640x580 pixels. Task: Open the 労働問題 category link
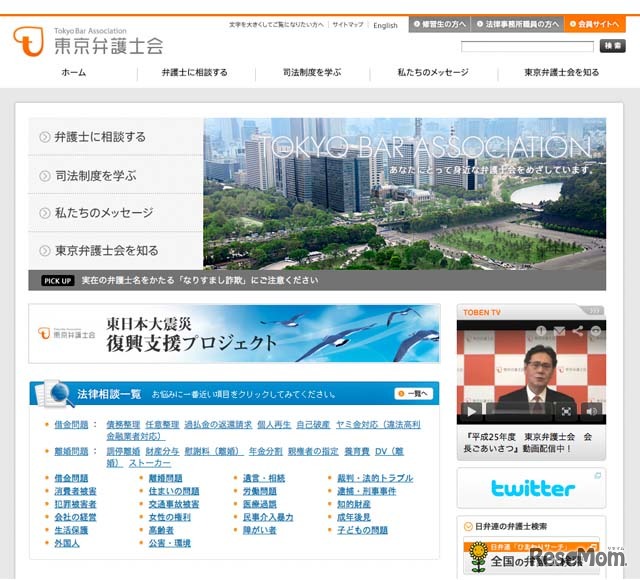(260, 491)
